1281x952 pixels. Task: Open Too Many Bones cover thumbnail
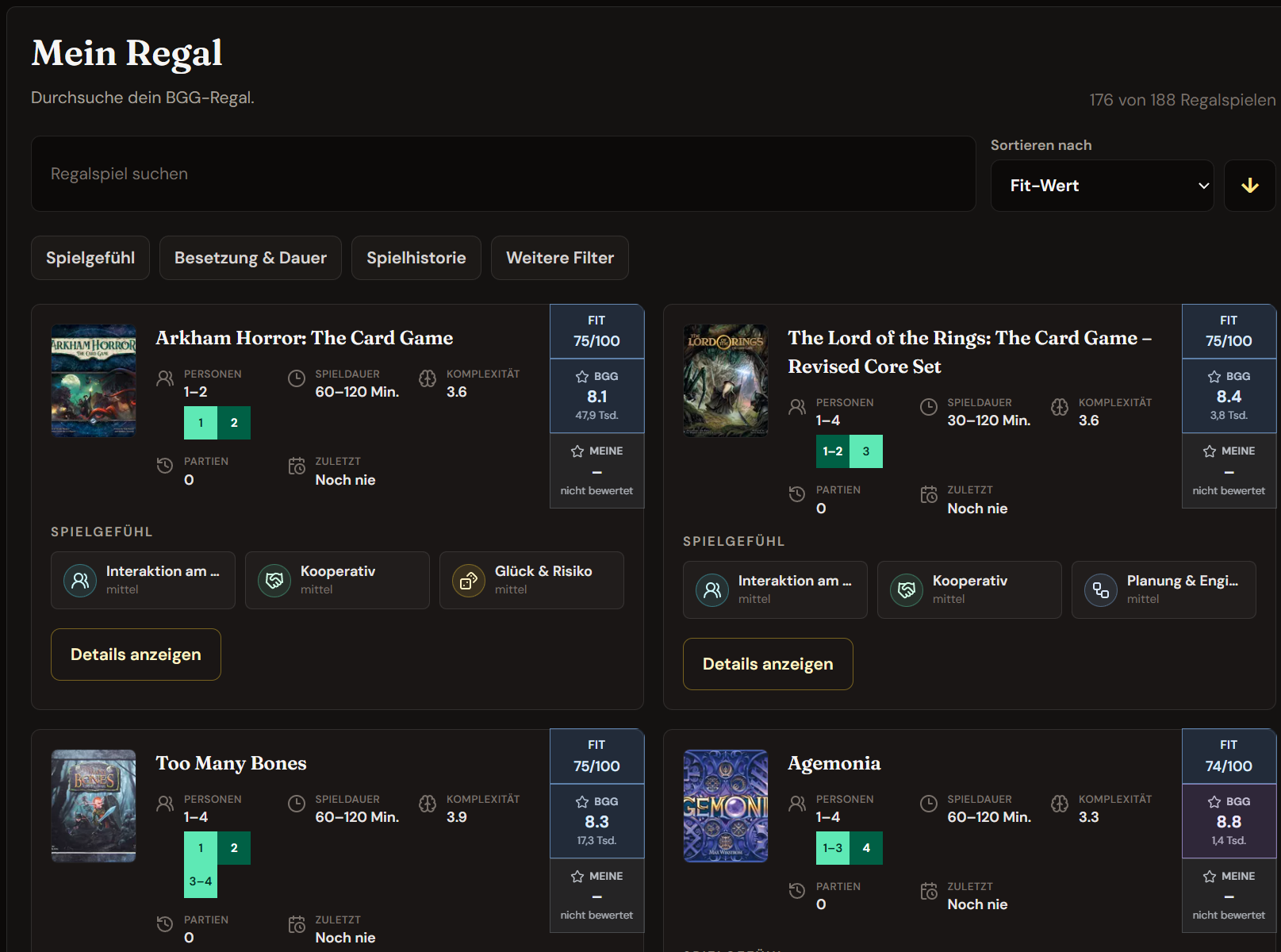[x=94, y=806]
